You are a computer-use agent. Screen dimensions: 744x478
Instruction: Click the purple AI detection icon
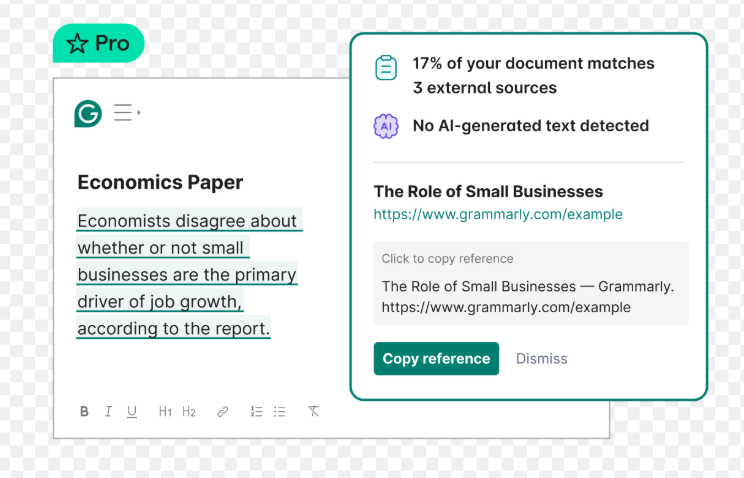click(x=386, y=126)
